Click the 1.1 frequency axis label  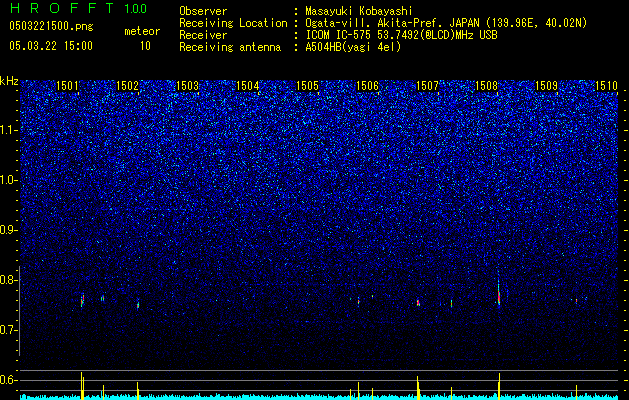click(8, 130)
